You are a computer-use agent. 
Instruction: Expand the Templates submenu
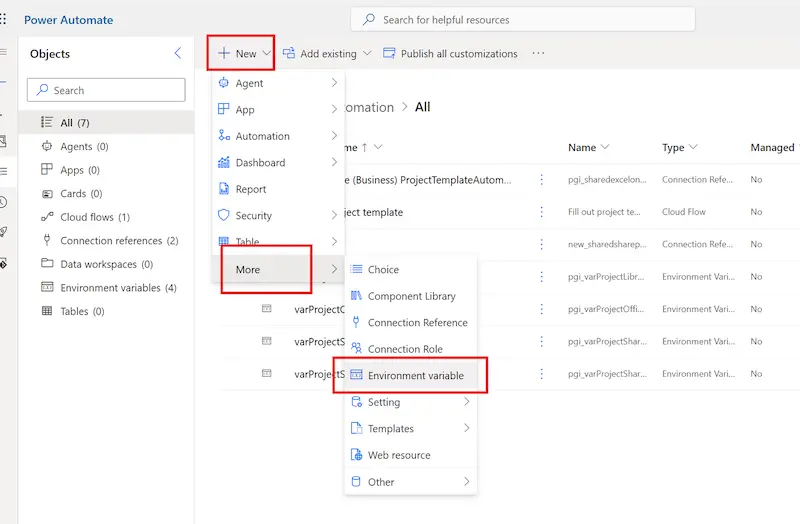[x=411, y=428]
